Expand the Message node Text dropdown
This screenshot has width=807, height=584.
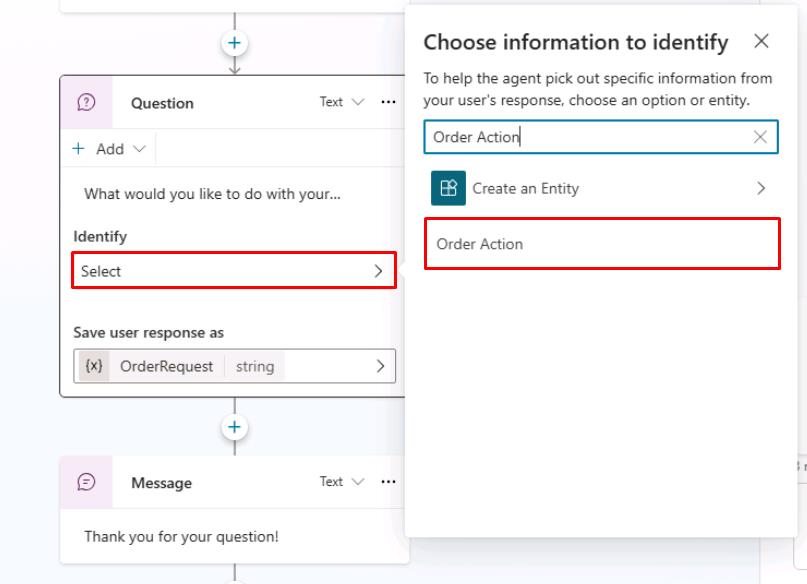342,482
